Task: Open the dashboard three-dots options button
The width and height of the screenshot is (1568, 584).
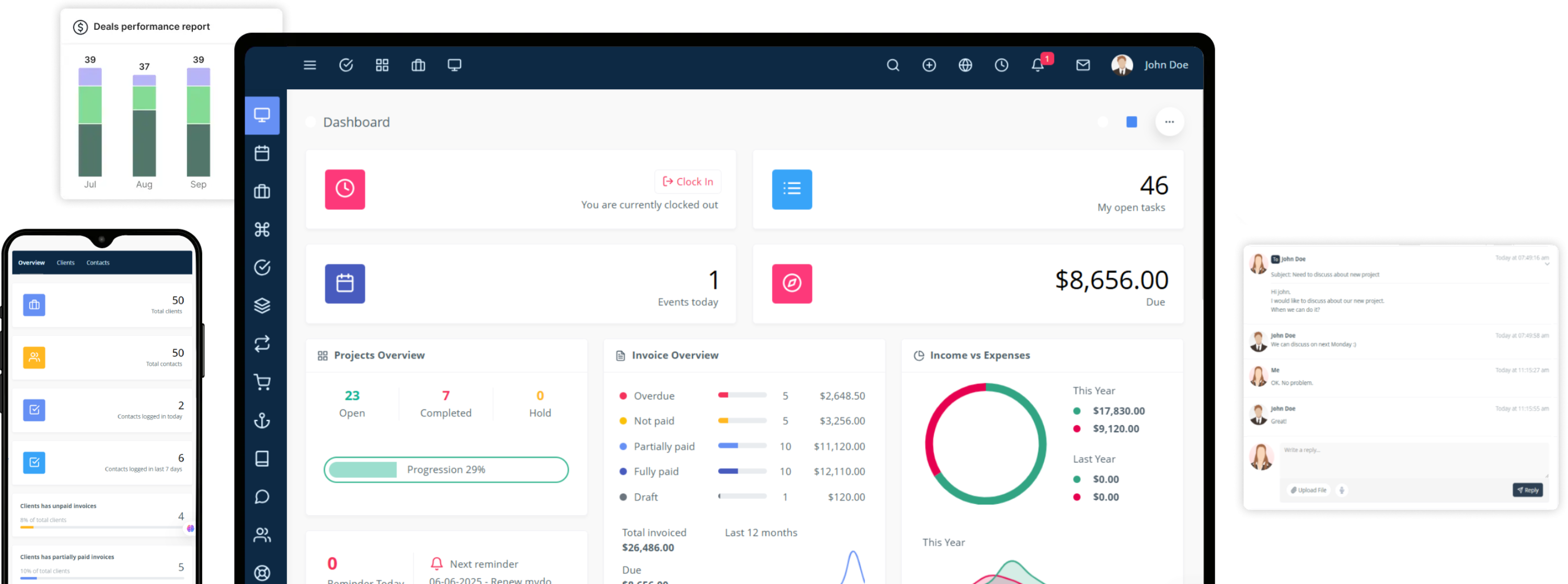Action: tap(1169, 122)
